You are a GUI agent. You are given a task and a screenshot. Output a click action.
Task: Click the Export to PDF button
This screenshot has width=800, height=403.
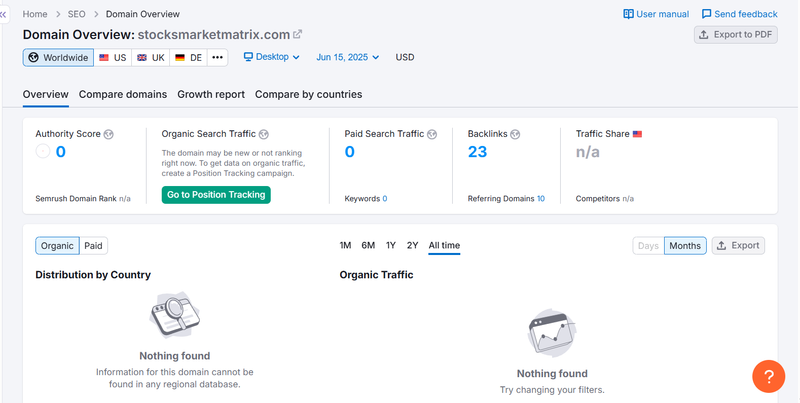736,35
